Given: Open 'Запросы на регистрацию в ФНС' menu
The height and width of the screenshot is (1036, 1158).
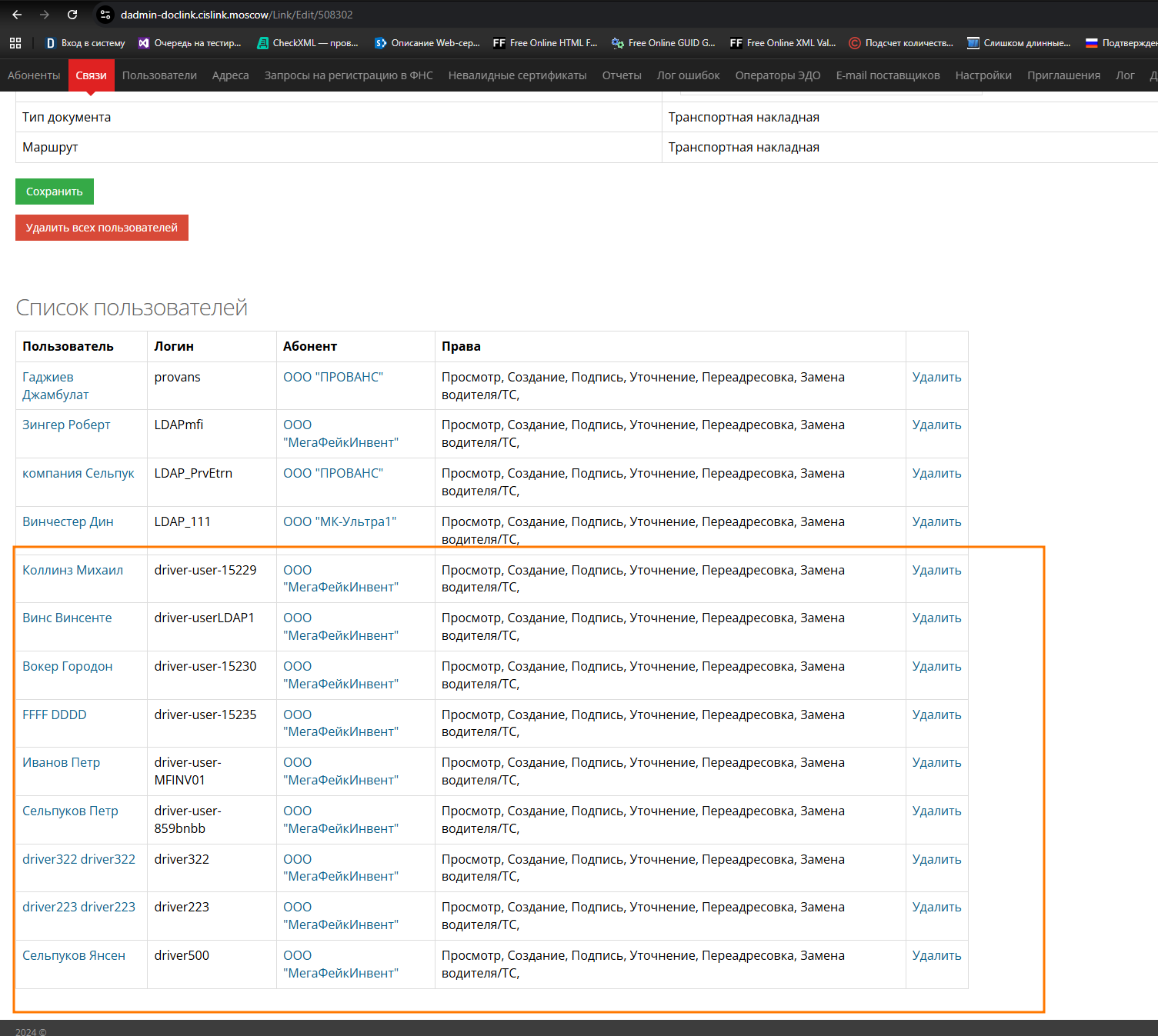Looking at the screenshot, I should pos(349,75).
